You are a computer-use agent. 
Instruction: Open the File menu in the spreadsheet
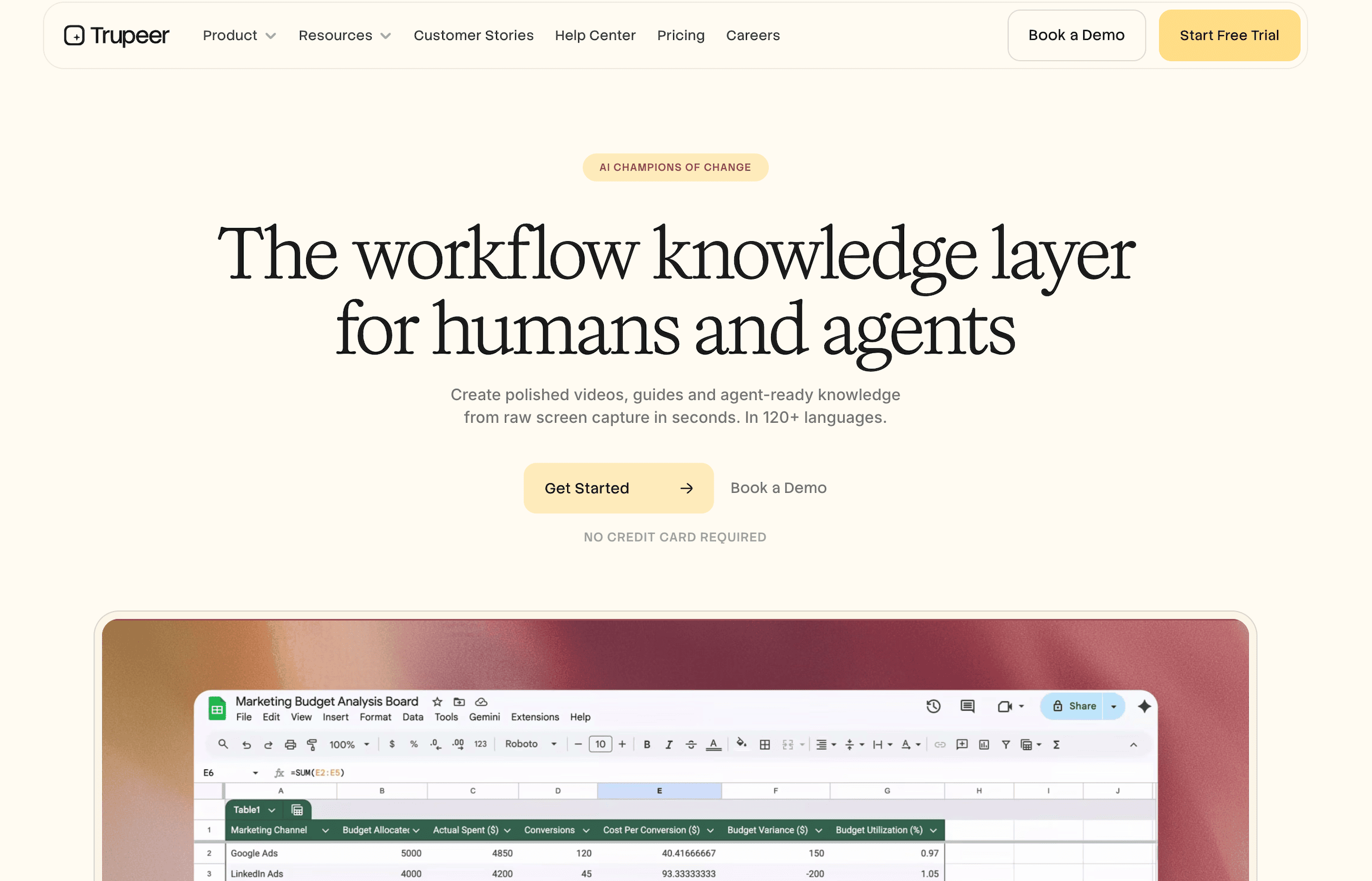244,717
